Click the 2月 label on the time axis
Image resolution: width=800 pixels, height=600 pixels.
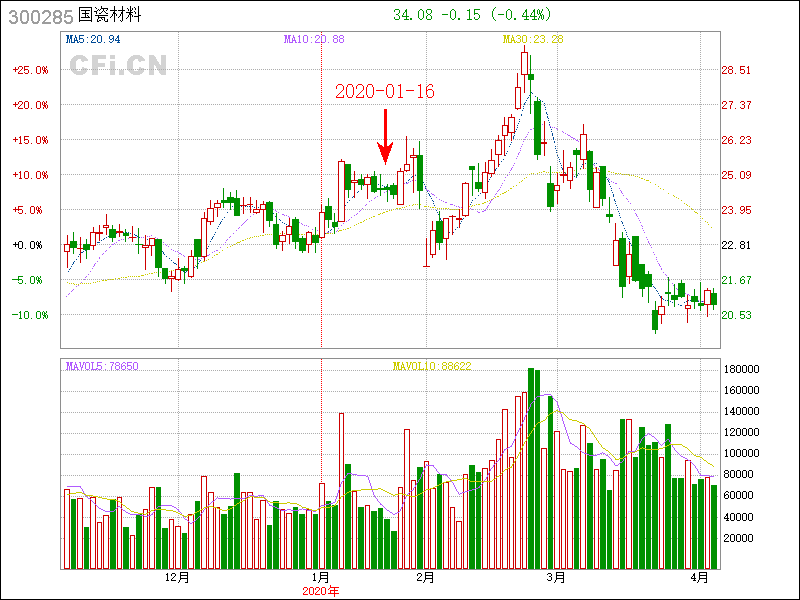click(425, 578)
